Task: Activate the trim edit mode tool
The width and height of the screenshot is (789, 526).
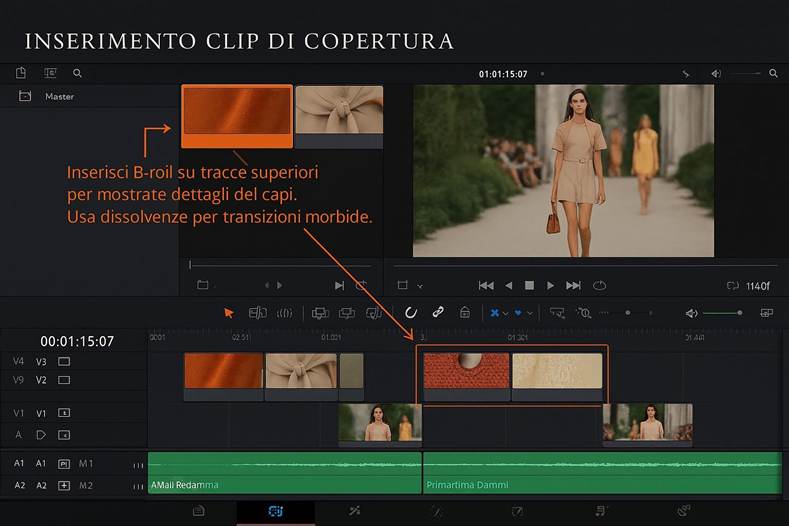Action: pyautogui.click(x=258, y=313)
